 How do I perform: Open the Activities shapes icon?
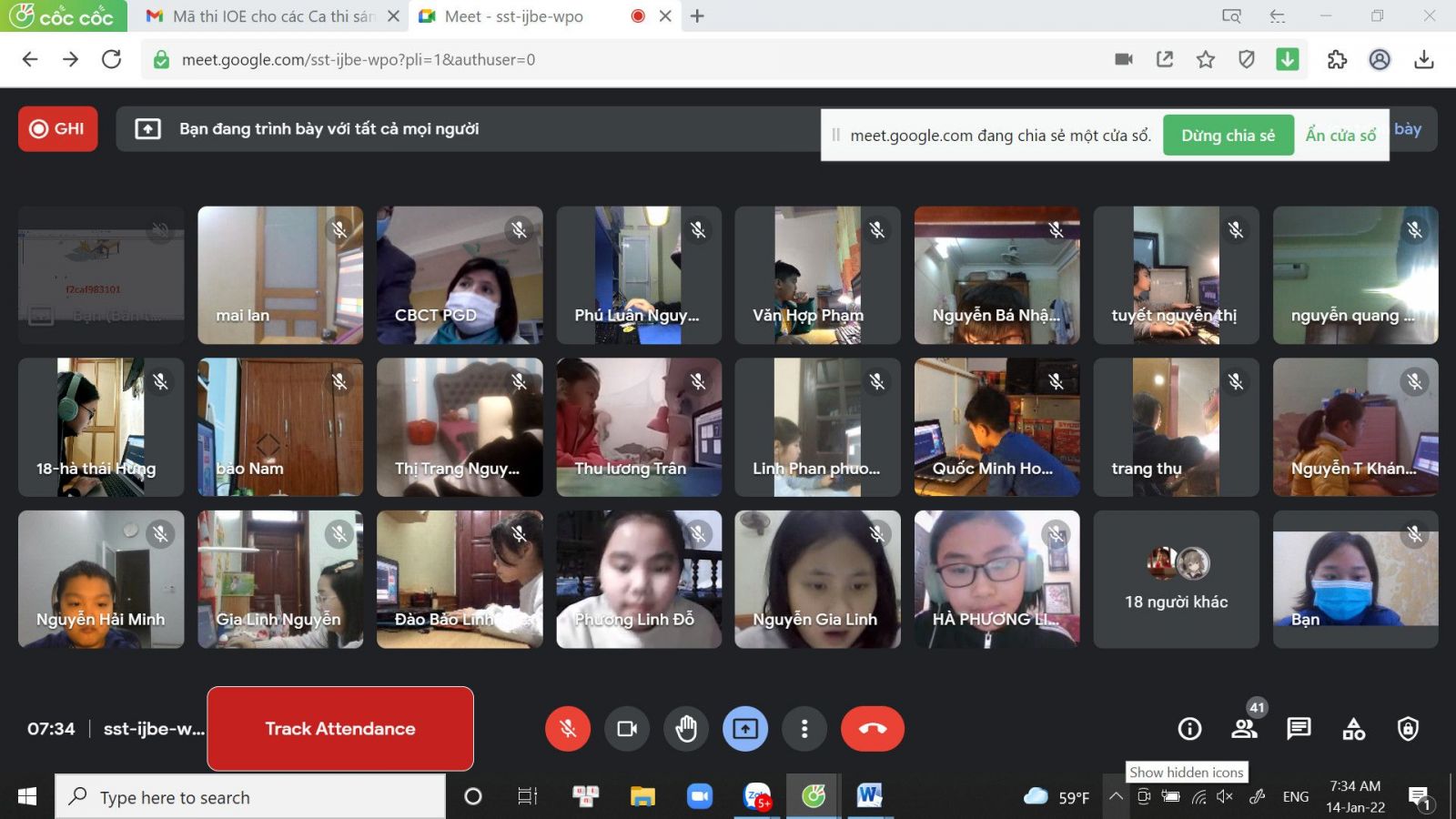pos(1353,729)
